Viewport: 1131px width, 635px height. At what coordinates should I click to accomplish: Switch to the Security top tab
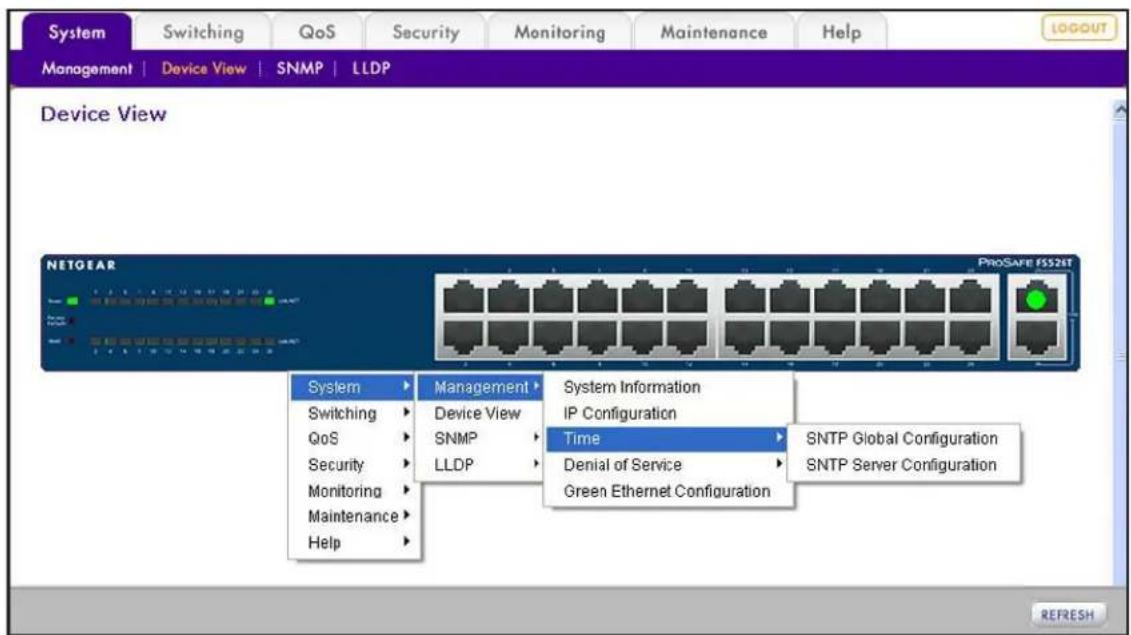coord(426,32)
